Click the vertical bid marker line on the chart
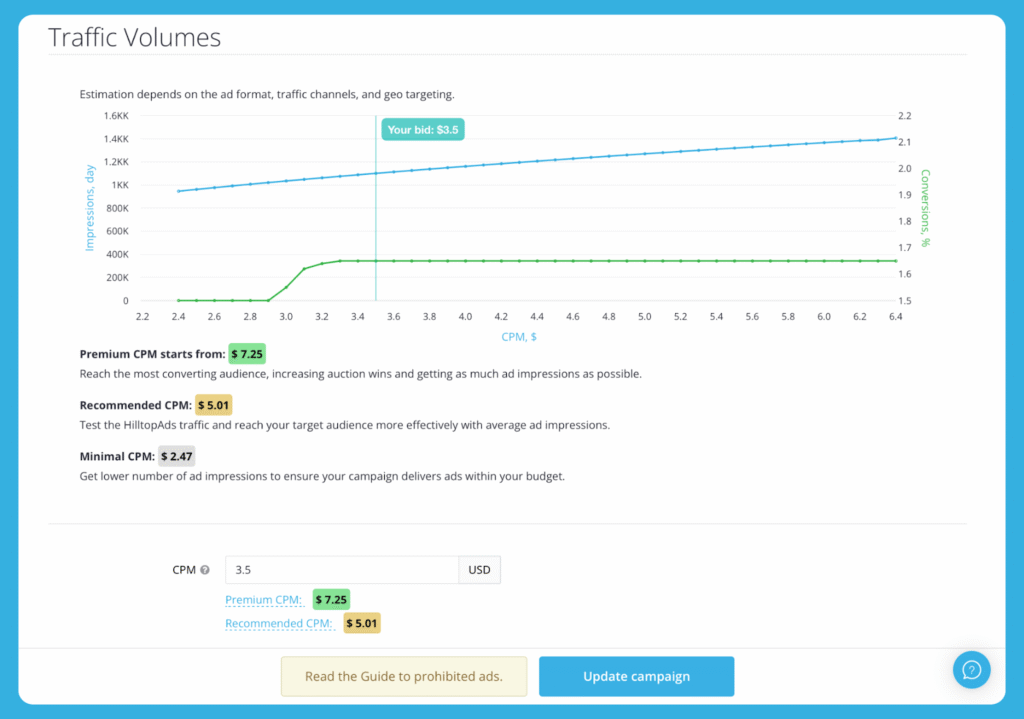 tap(376, 220)
